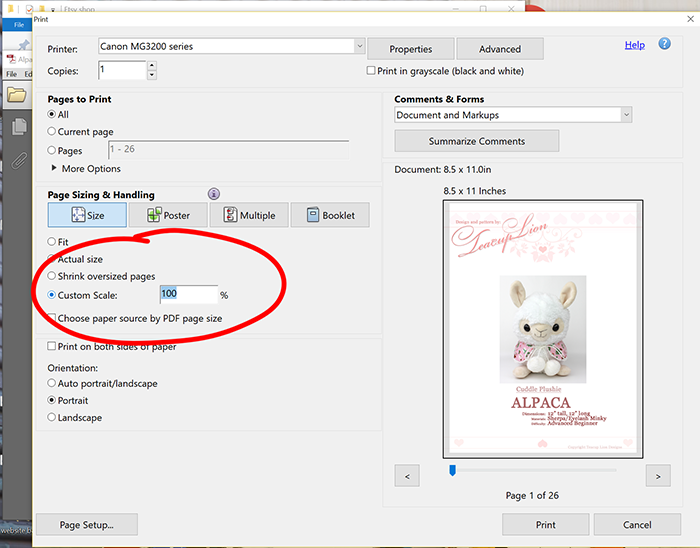
Task: Go to the next preview page
Action: point(658,476)
